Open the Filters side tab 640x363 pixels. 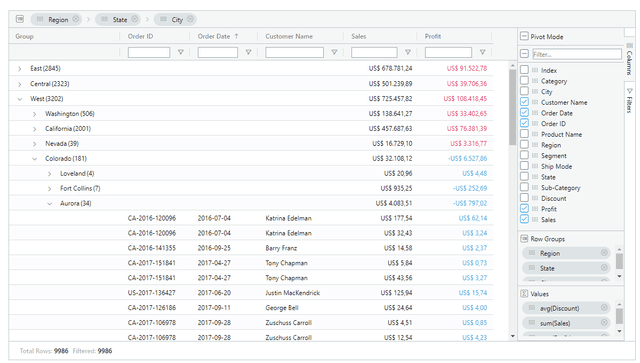coord(629,100)
